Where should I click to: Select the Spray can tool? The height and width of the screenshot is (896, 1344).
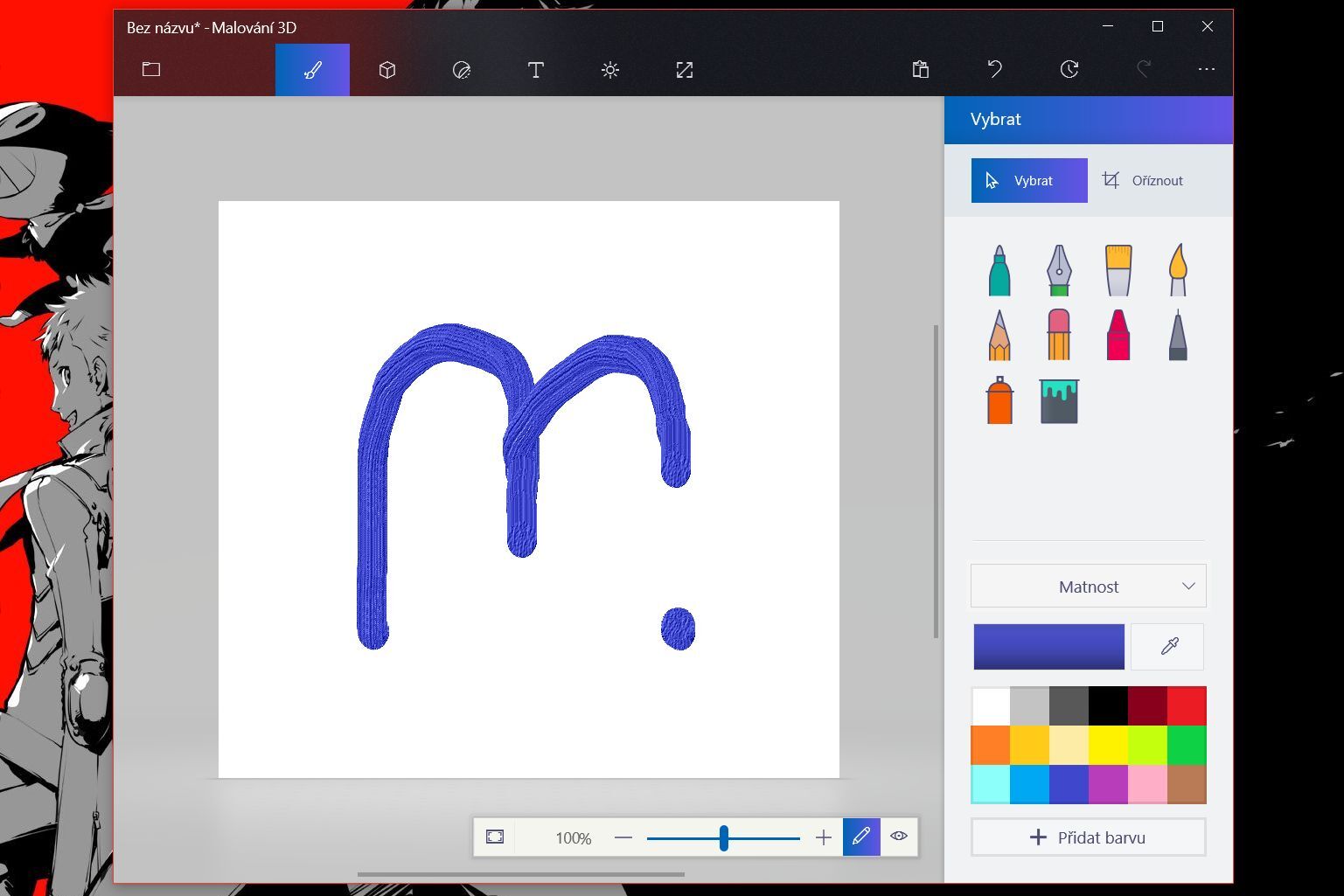tap(999, 402)
